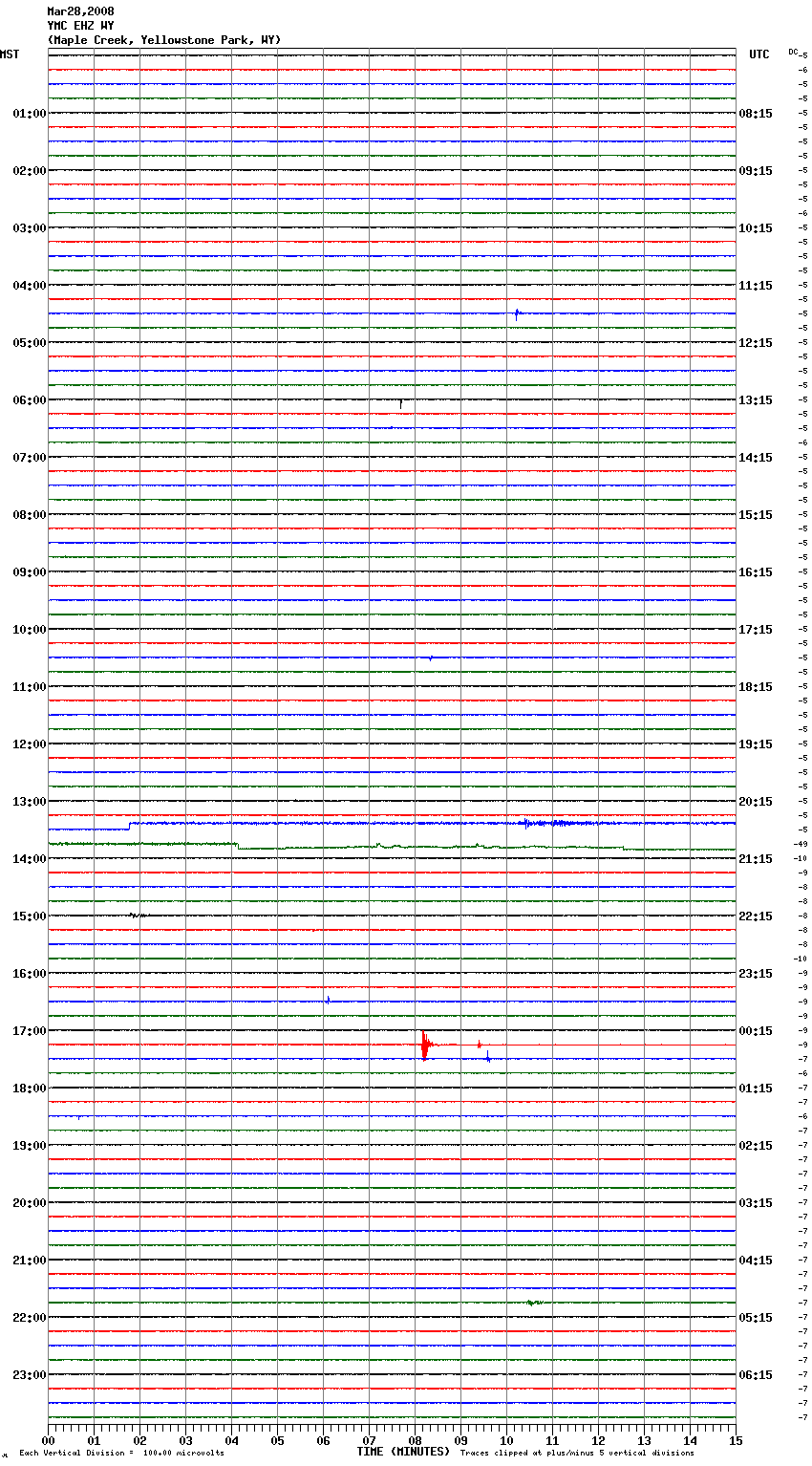Click the blue blip on the 10:30 trace
The width and height of the screenshot is (812, 1466).
pos(431,658)
